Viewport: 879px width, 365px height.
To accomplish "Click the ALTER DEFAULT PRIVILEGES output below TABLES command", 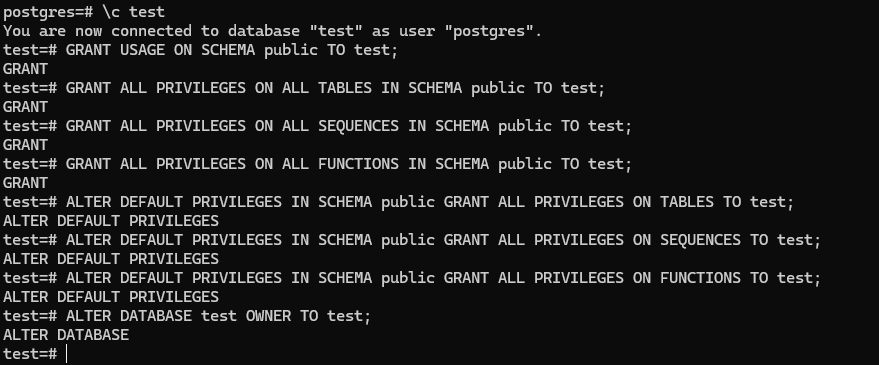I will (x=111, y=221).
